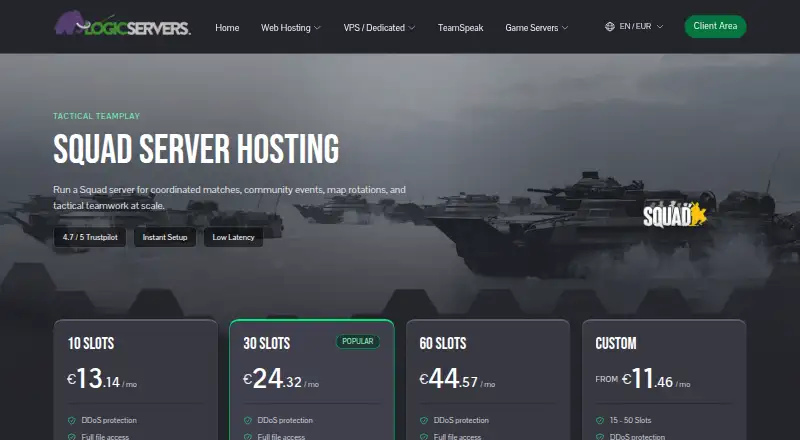Click the €13.14 /mo price
Screen dimensions: 800x440
click(x=102, y=379)
